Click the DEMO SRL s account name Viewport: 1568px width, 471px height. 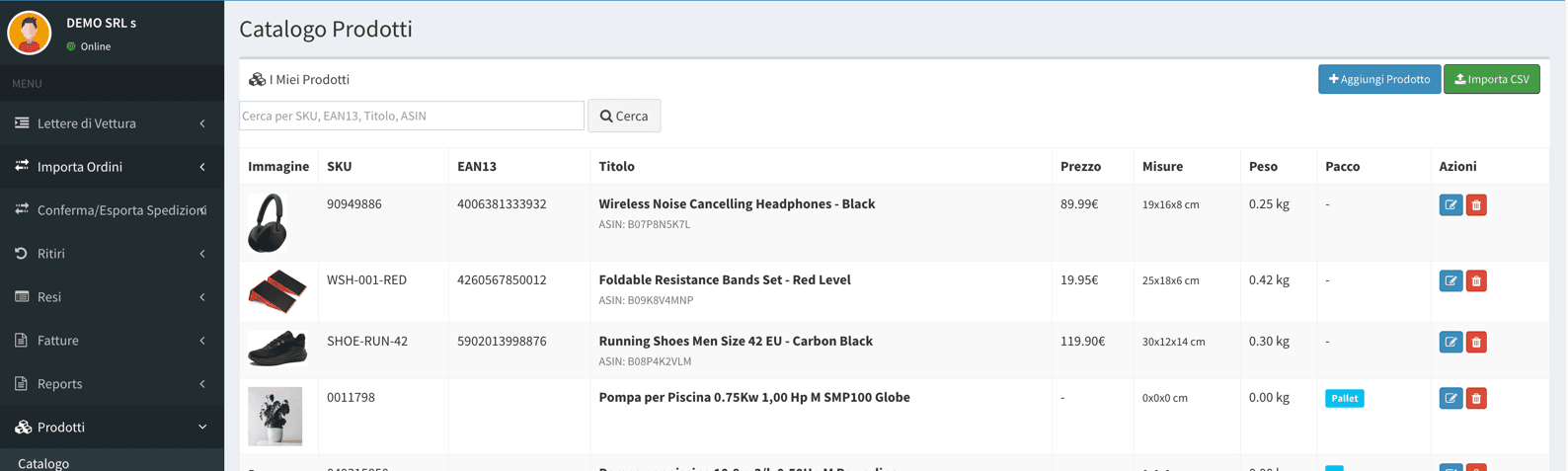click(101, 22)
